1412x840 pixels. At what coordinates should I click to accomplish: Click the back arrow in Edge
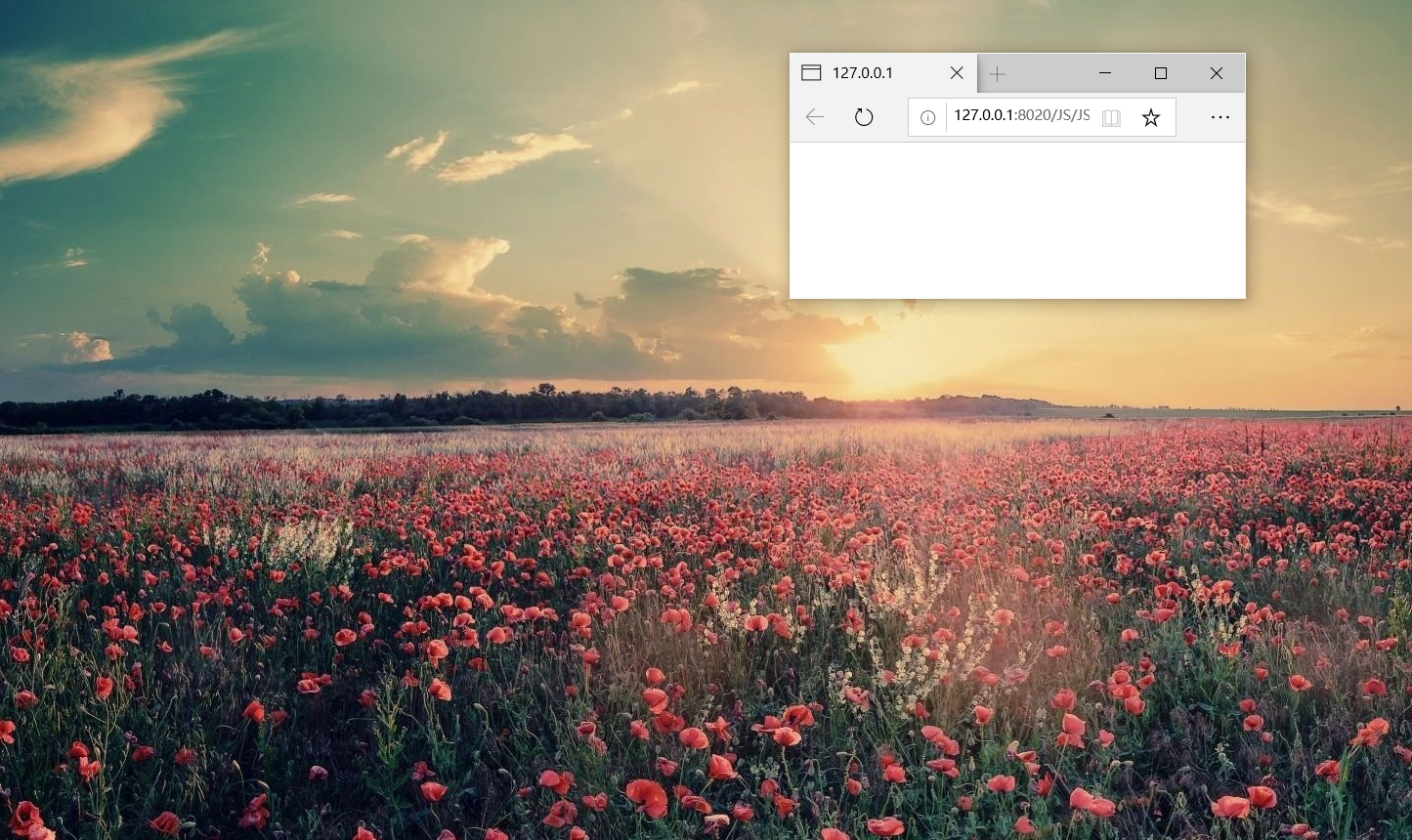pos(815,117)
